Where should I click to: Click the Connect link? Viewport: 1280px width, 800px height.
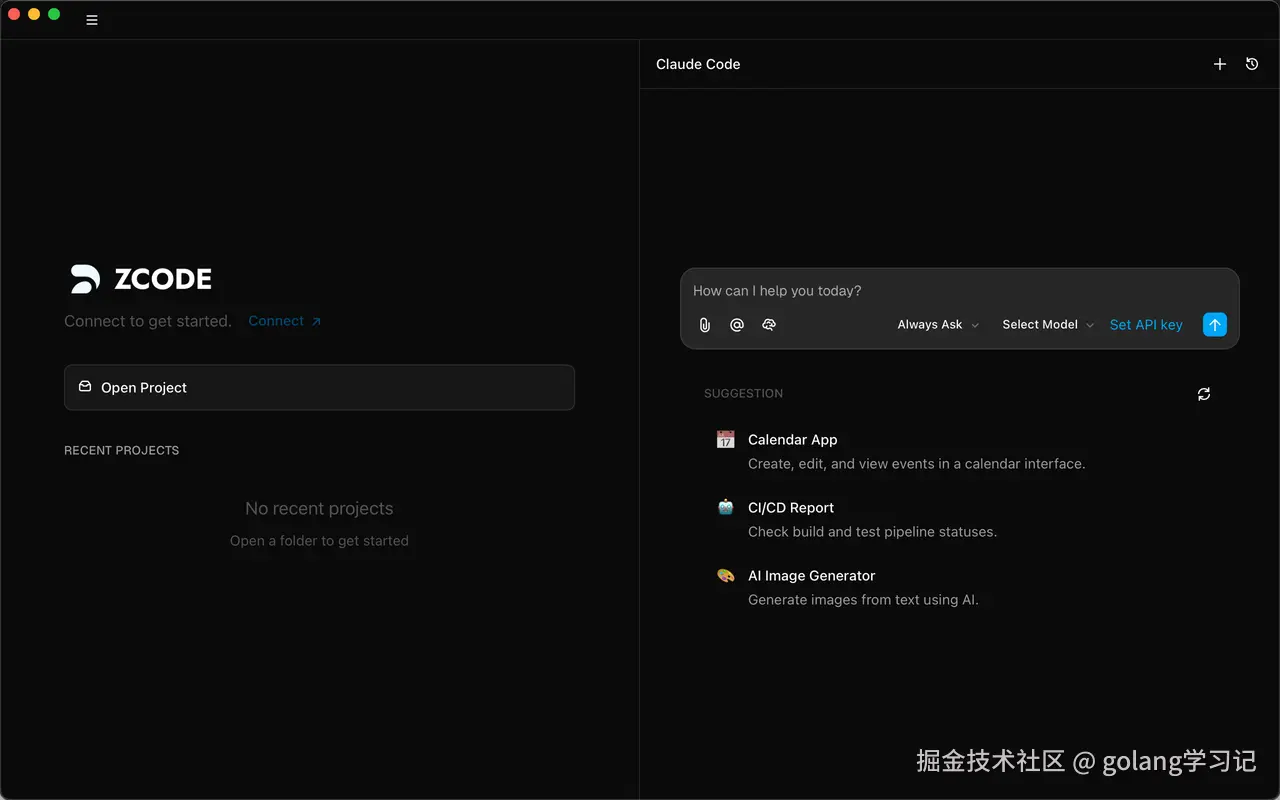tap(285, 321)
